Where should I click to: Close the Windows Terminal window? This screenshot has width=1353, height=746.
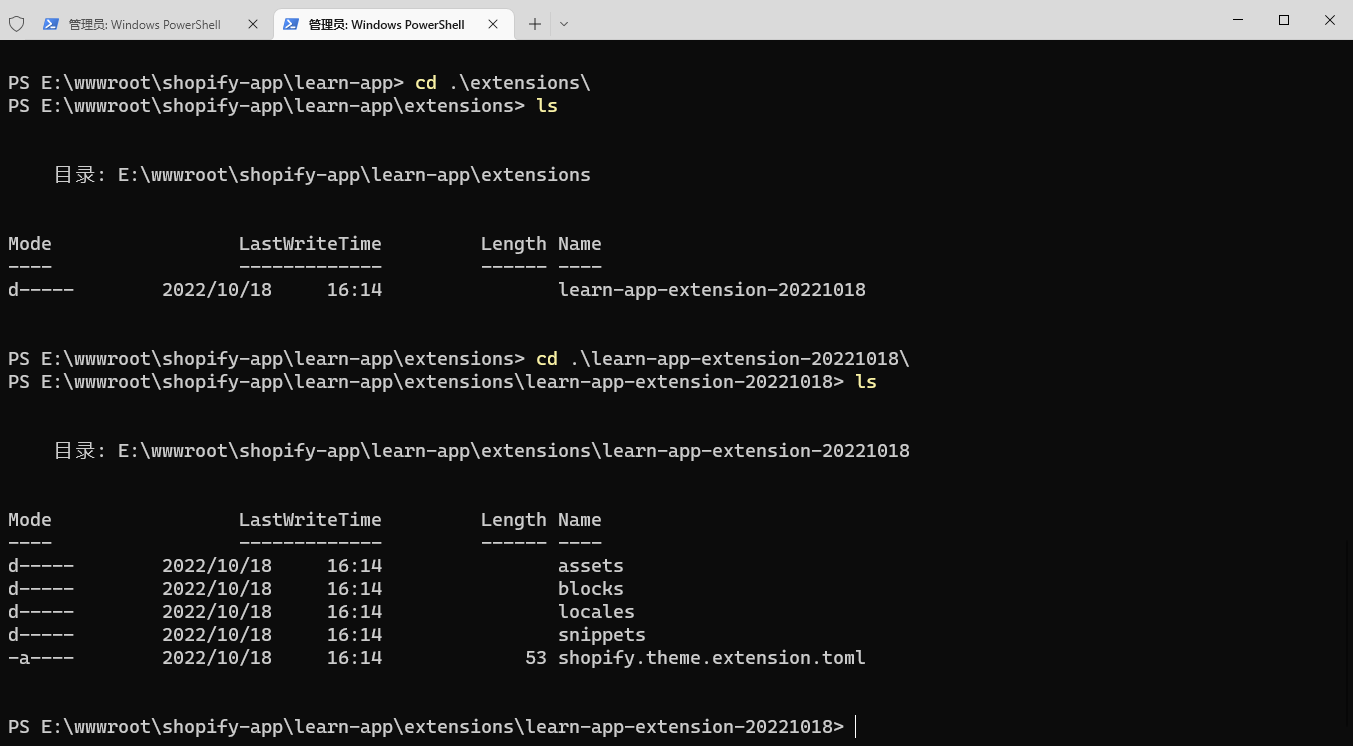click(1330, 20)
